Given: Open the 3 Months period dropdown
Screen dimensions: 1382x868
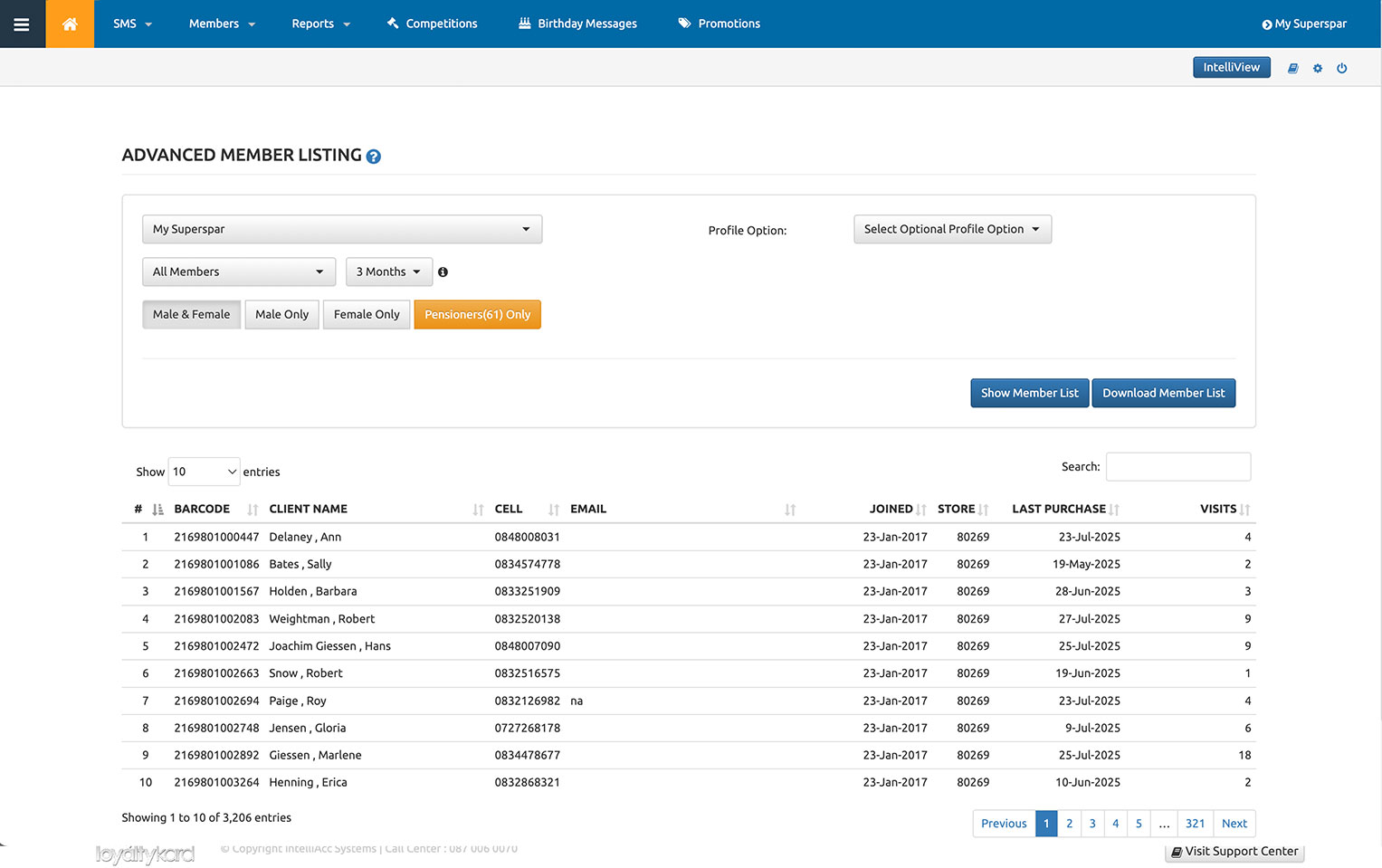Looking at the screenshot, I should (389, 272).
